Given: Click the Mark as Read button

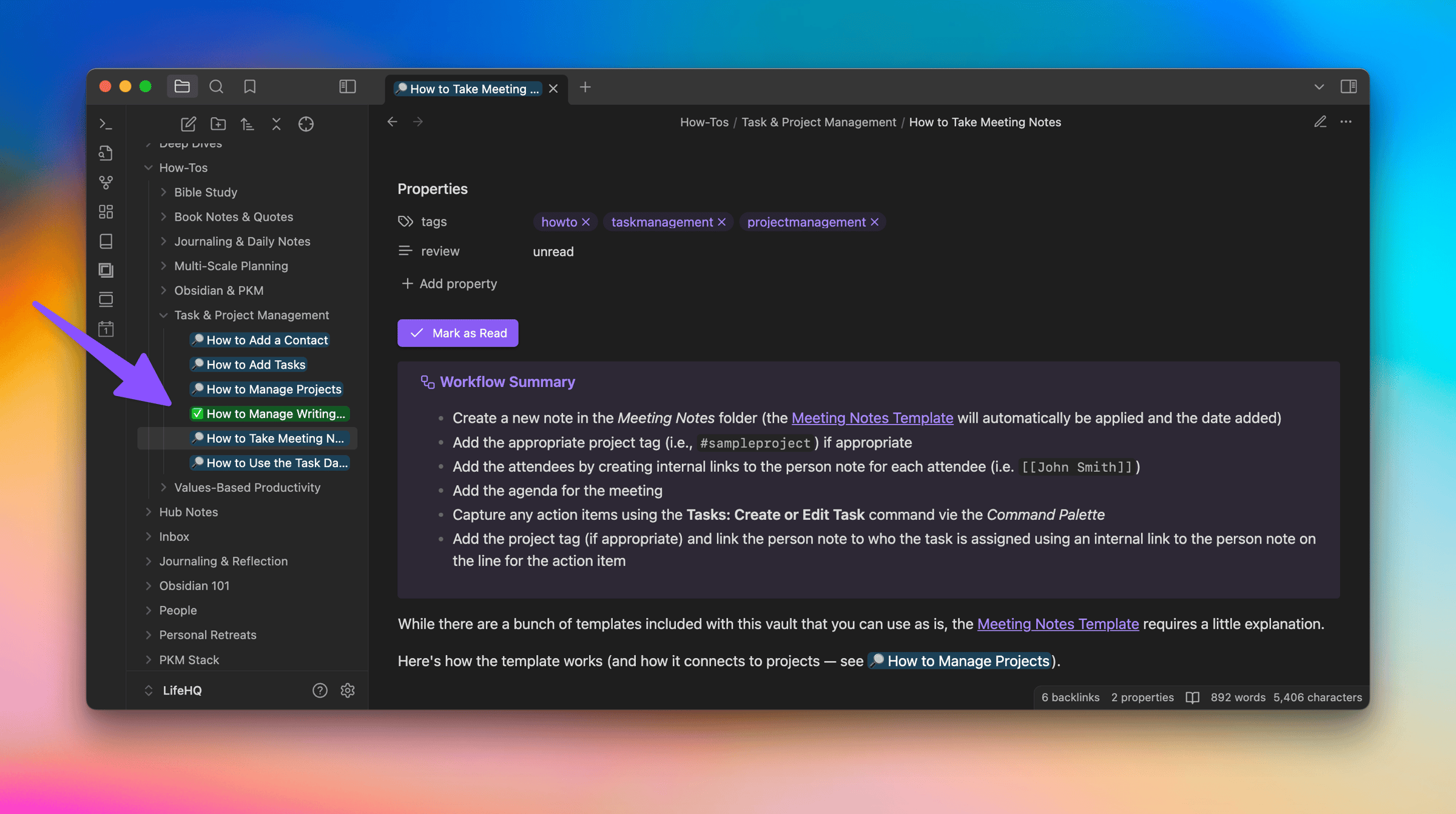Looking at the screenshot, I should click(x=458, y=333).
